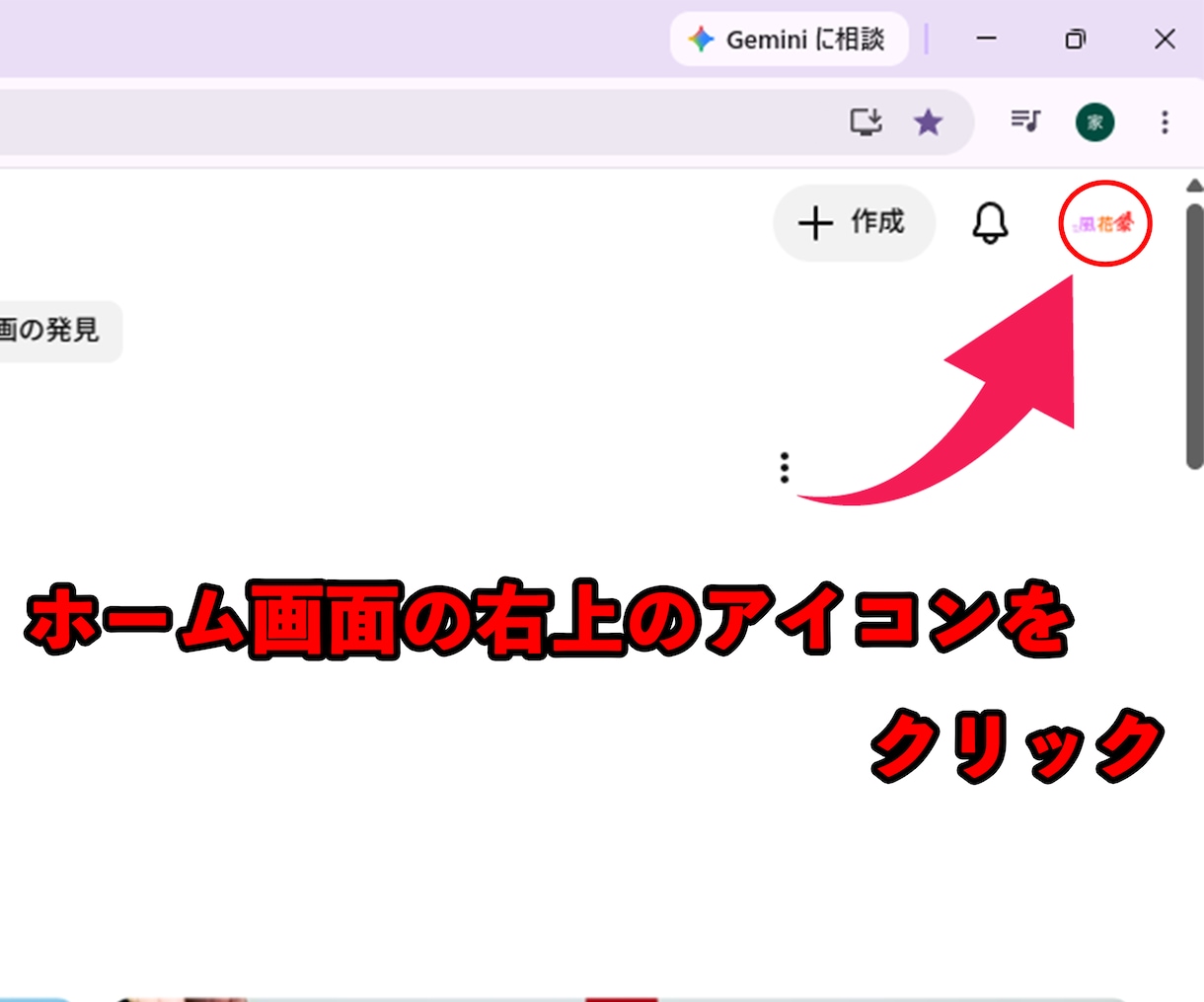
Task: Open the Chrome profile avatar 家
Action: 1094,122
